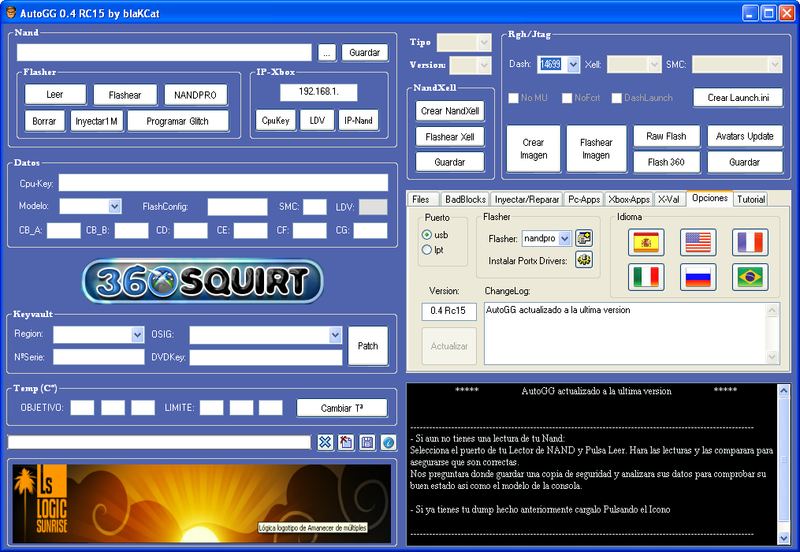
Task: Click the Avatars Update button
Action: pyautogui.click(x=745, y=136)
